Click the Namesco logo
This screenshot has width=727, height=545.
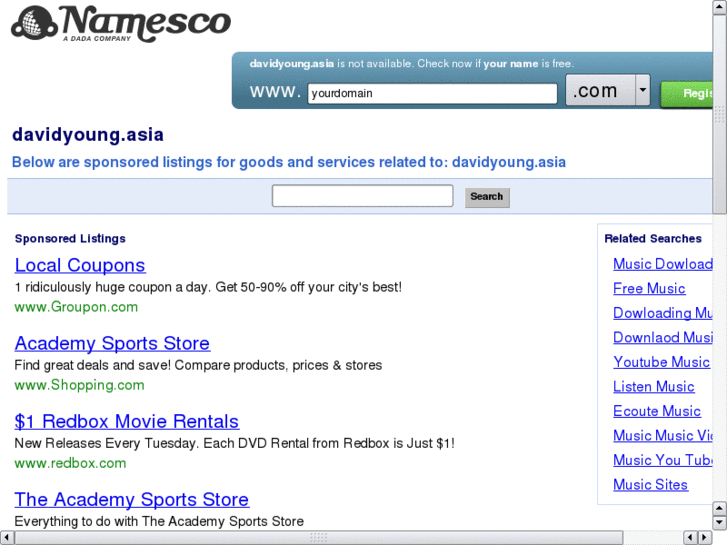pos(120,24)
